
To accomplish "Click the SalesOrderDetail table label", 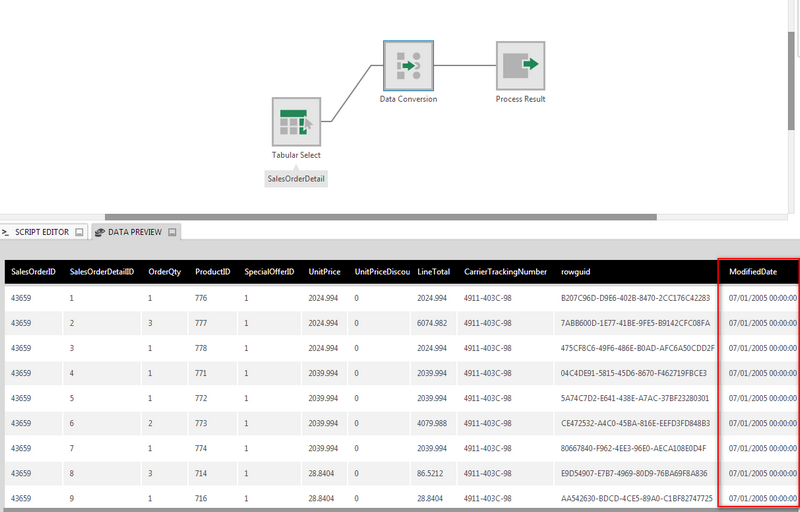I will coord(296,178).
